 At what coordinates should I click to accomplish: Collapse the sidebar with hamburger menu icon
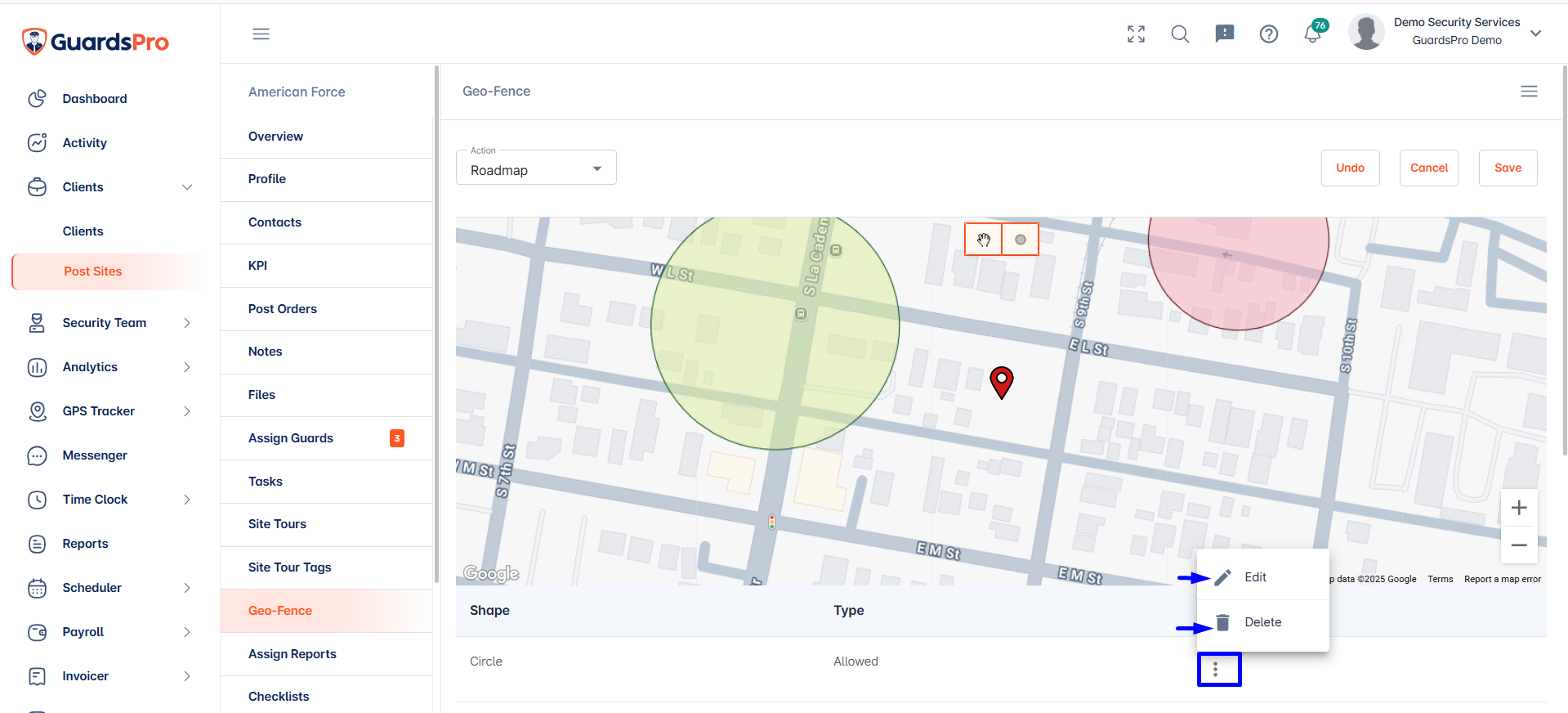pyautogui.click(x=261, y=34)
